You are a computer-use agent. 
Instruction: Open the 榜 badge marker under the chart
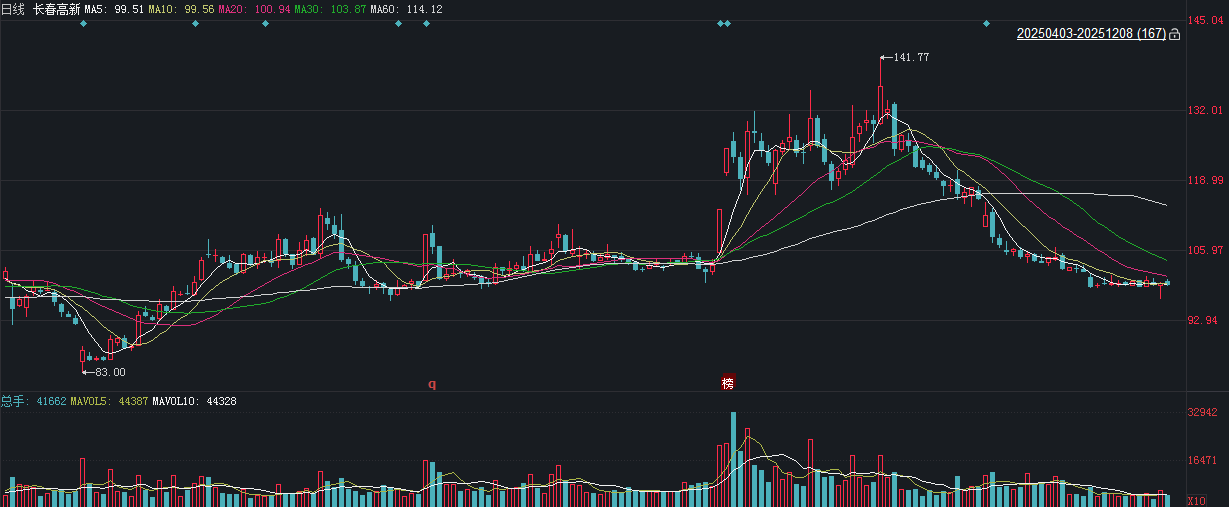coord(728,383)
